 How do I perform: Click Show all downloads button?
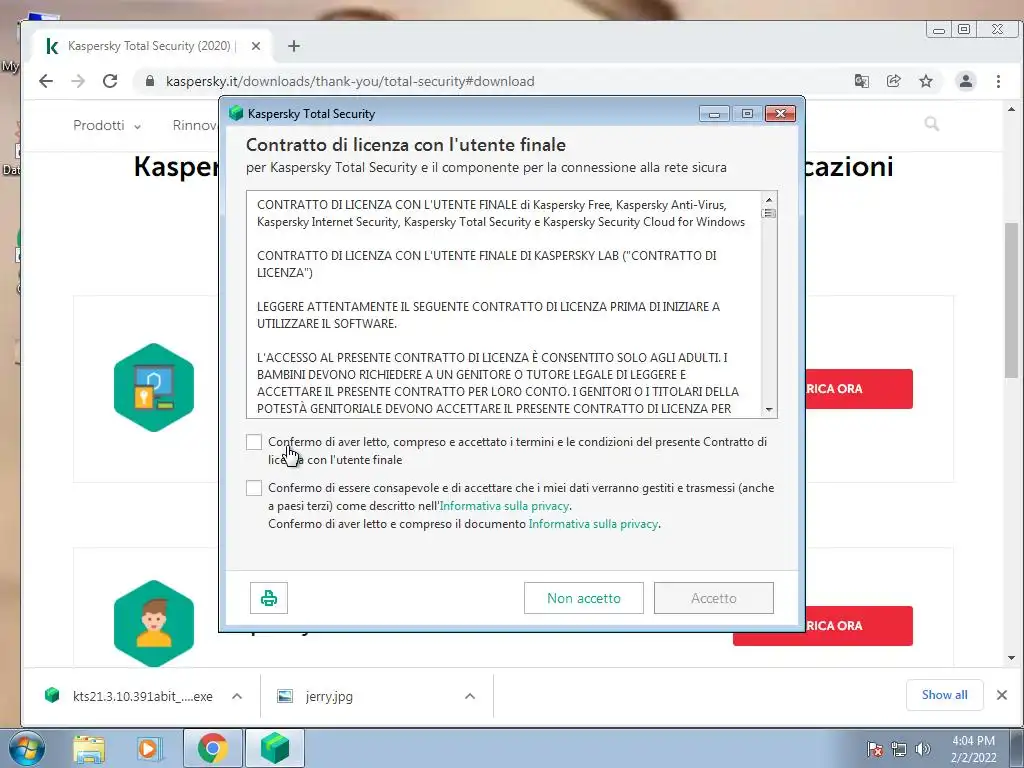(944, 695)
